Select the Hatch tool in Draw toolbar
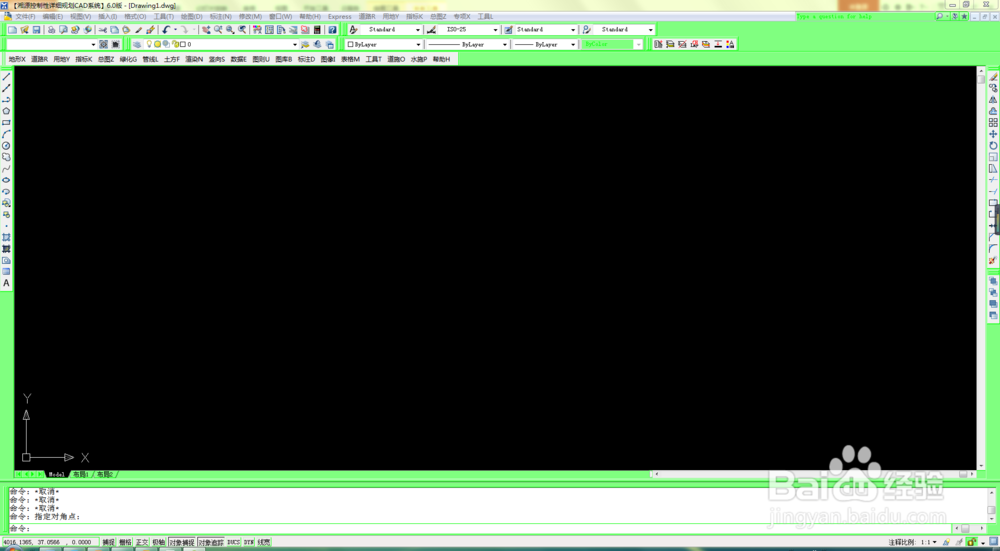This screenshot has height=551, width=1000. (6, 237)
